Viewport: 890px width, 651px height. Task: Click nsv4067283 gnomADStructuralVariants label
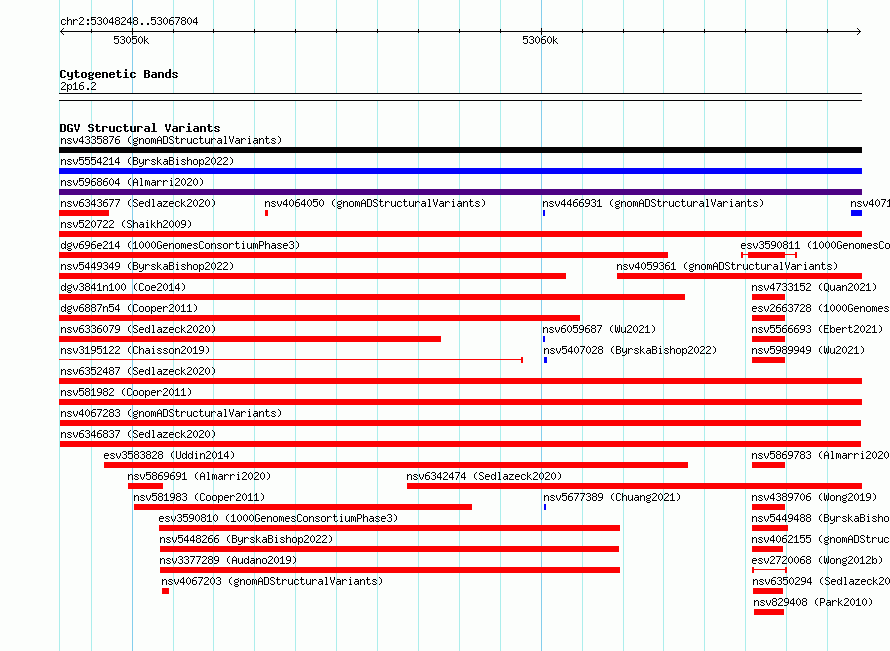(171, 413)
